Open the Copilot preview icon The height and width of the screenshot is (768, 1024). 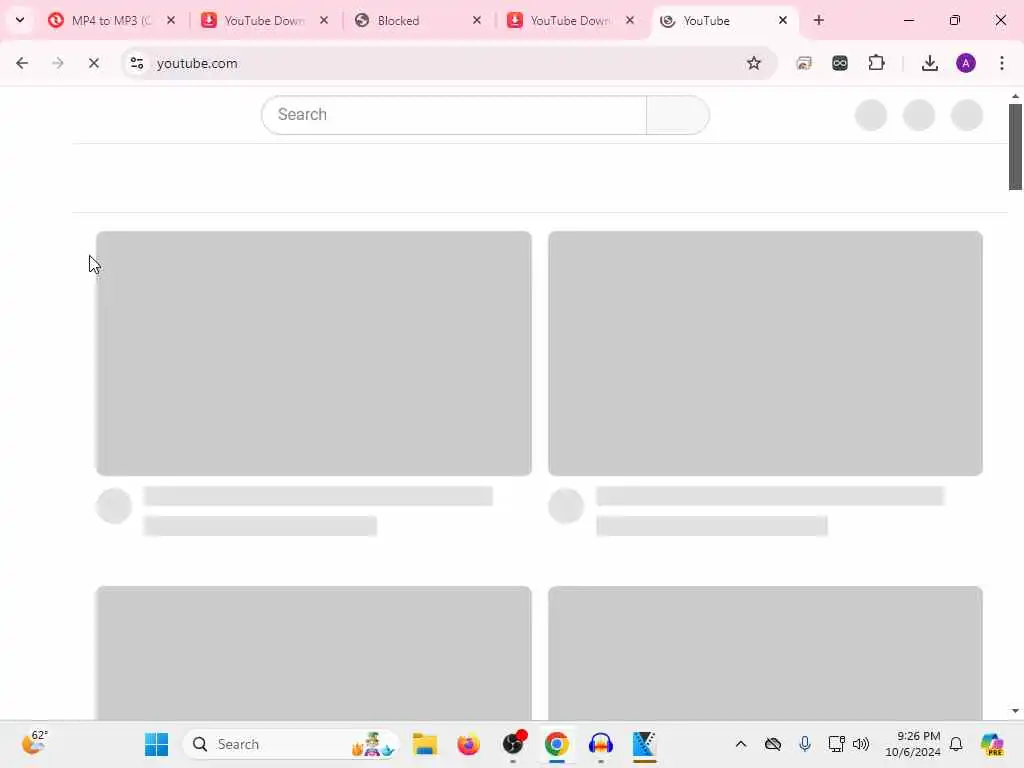pyautogui.click(x=992, y=744)
